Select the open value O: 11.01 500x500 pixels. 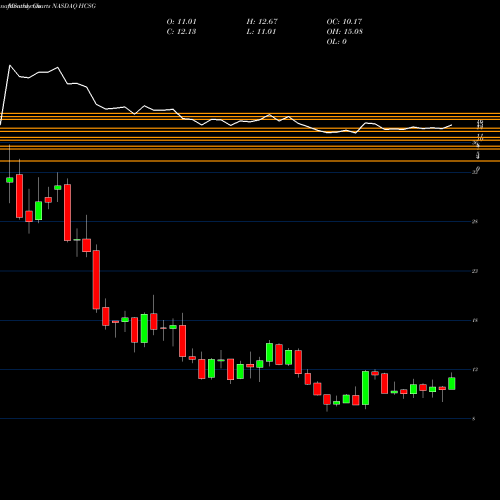181,22
